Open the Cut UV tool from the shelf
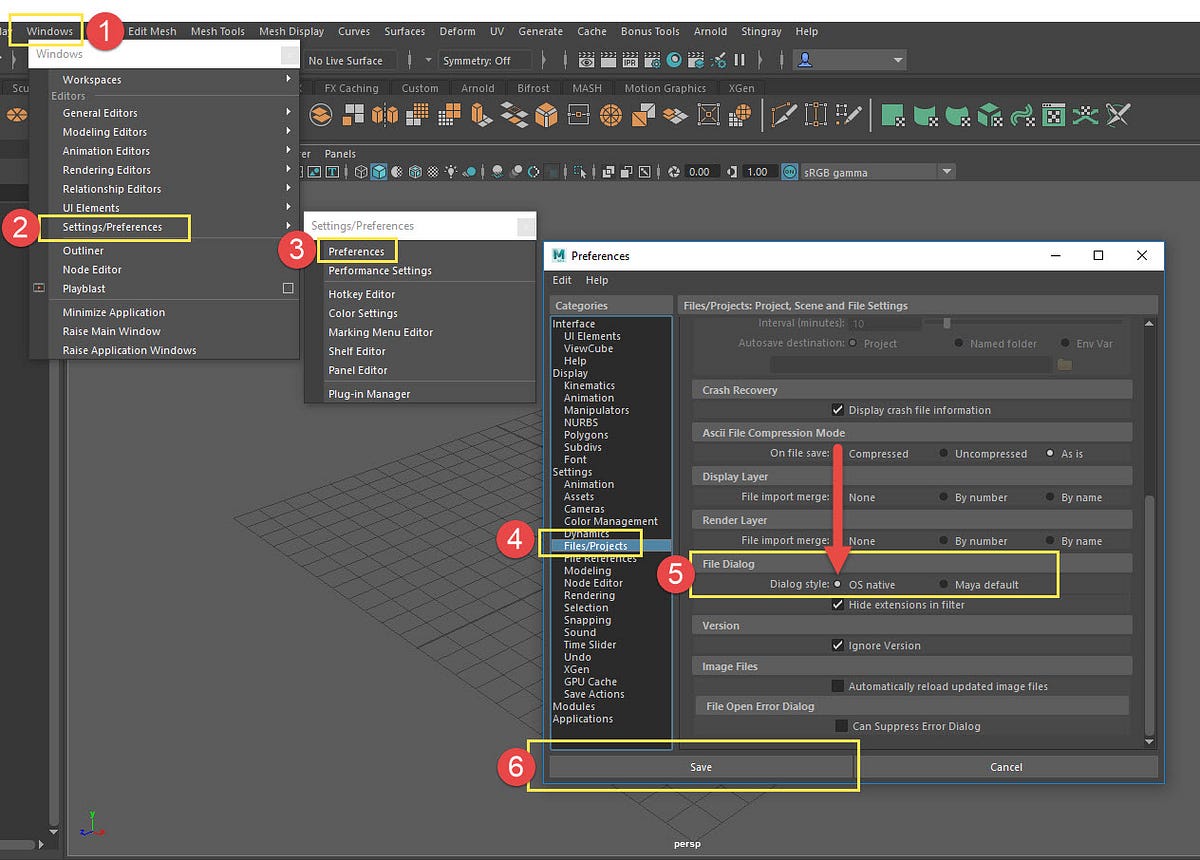1200x860 pixels. click(1117, 115)
